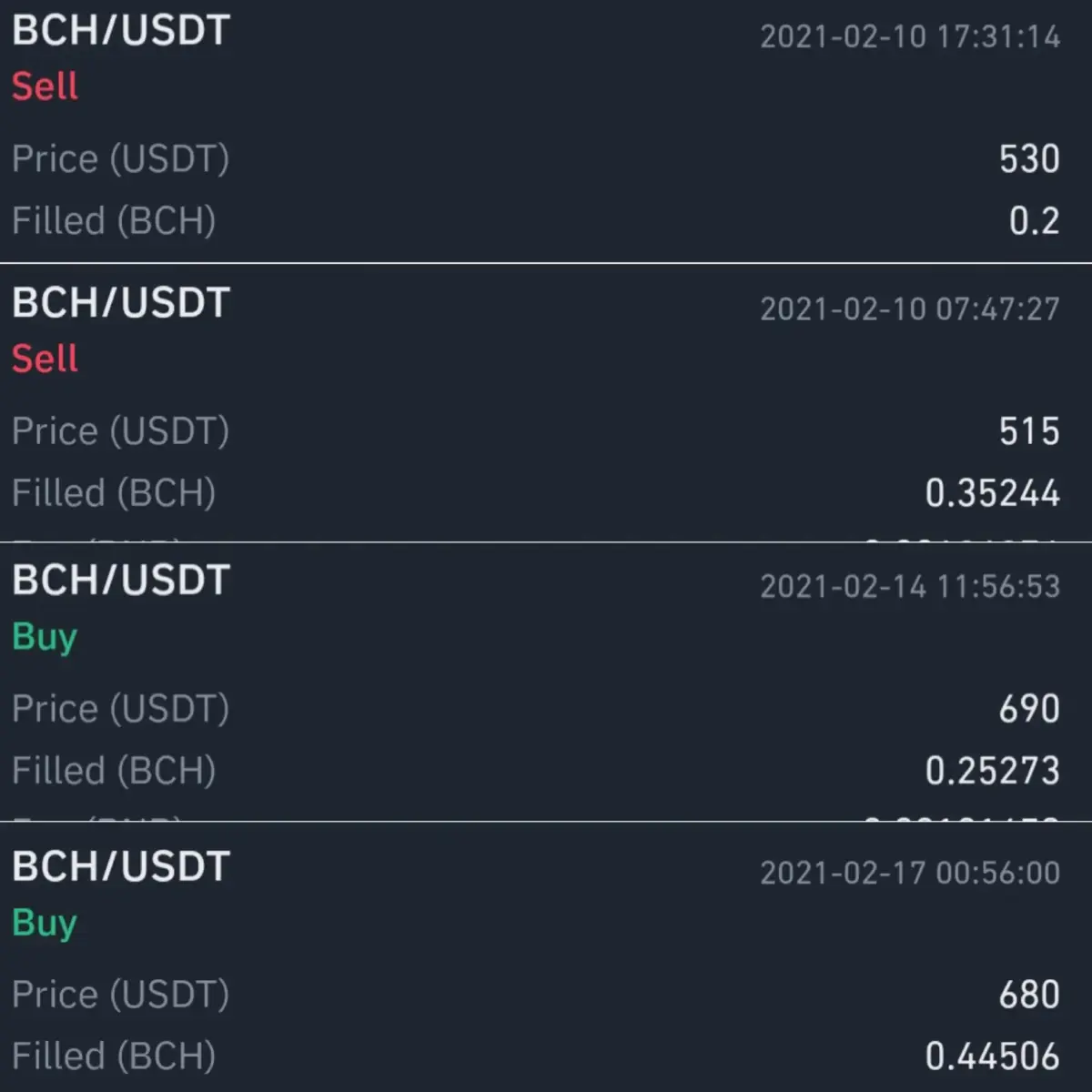Click the price value 530
Screen dimensions: 1092x1092
[x=1029, y=159]
